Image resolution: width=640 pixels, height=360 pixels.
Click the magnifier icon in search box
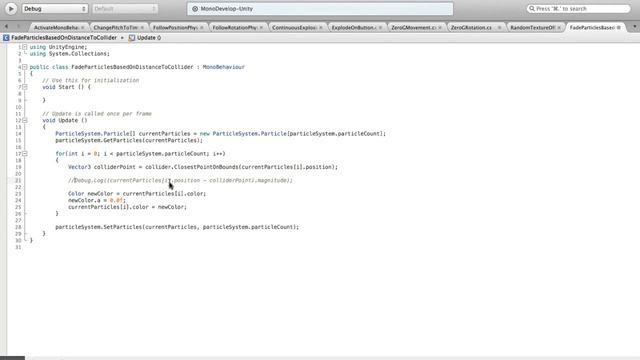(532, 9)
